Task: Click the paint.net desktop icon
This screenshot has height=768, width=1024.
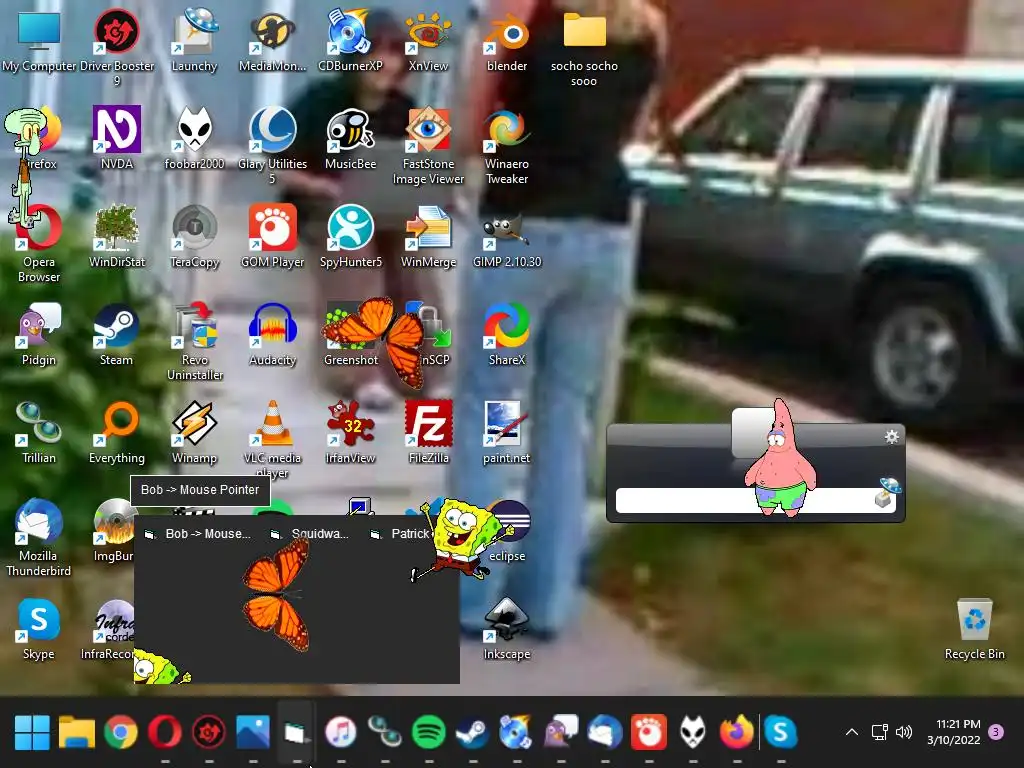Action: pyautogui.click(x=507, y=431)
